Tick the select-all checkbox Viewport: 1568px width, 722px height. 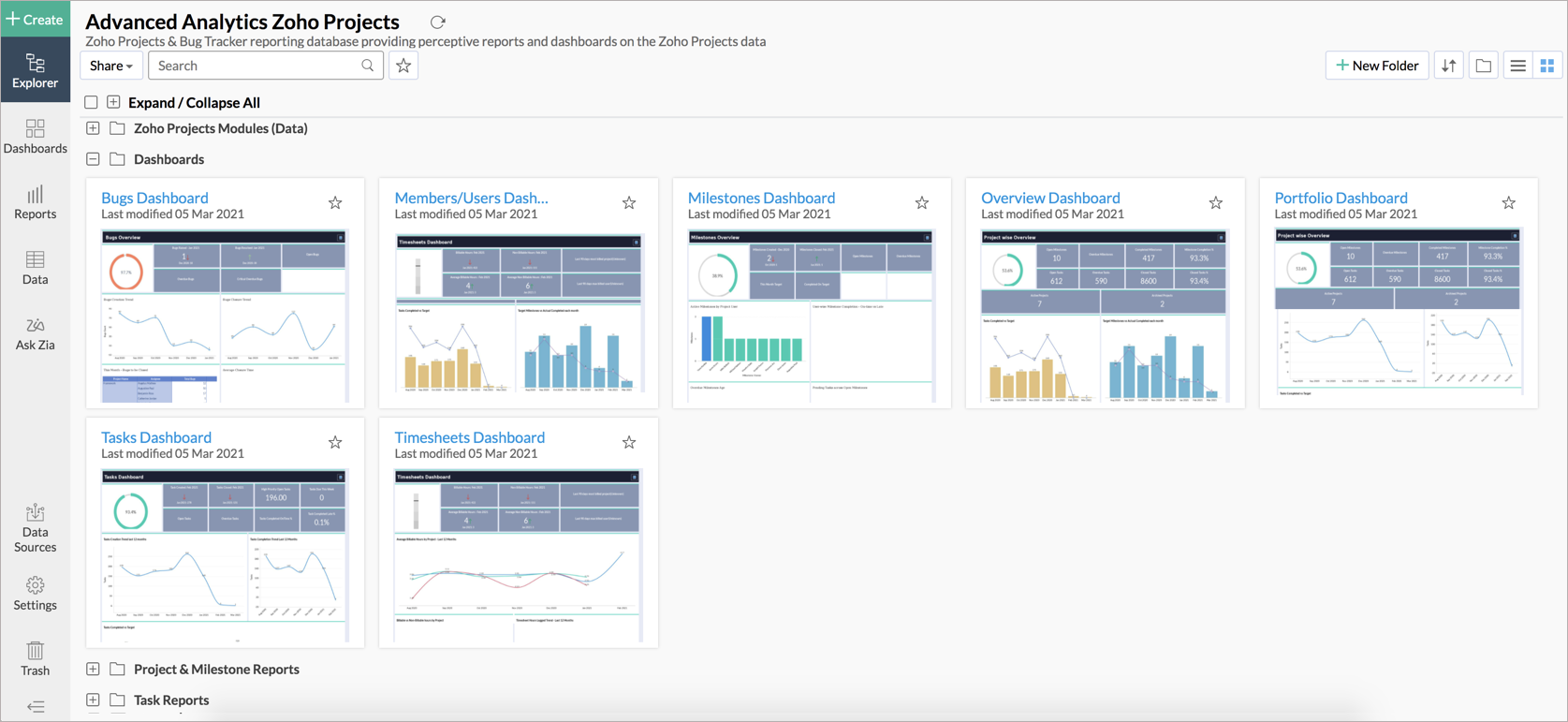coord(91,102)
